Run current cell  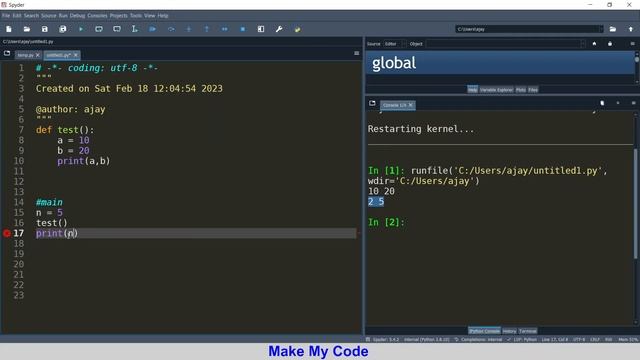point(99,29)
